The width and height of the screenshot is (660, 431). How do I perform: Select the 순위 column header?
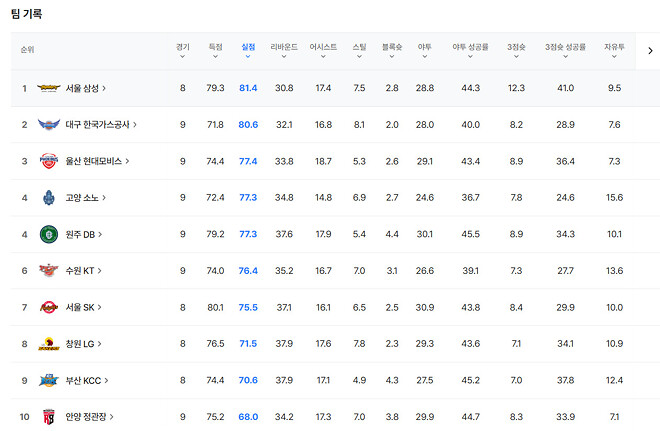[27, 50]
